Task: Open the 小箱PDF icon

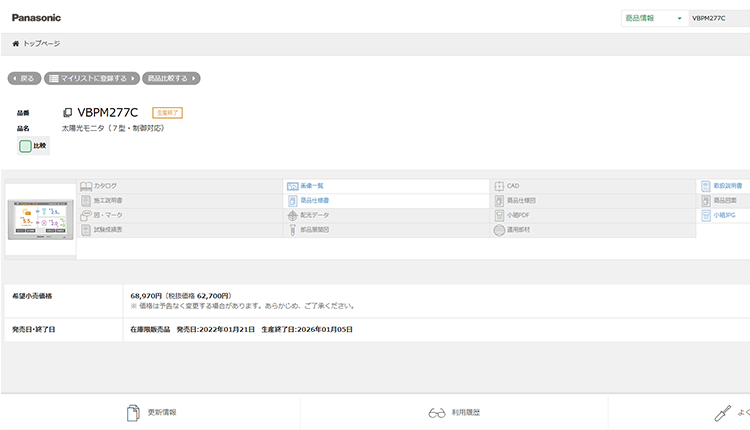Action: [x=499, y=216]
